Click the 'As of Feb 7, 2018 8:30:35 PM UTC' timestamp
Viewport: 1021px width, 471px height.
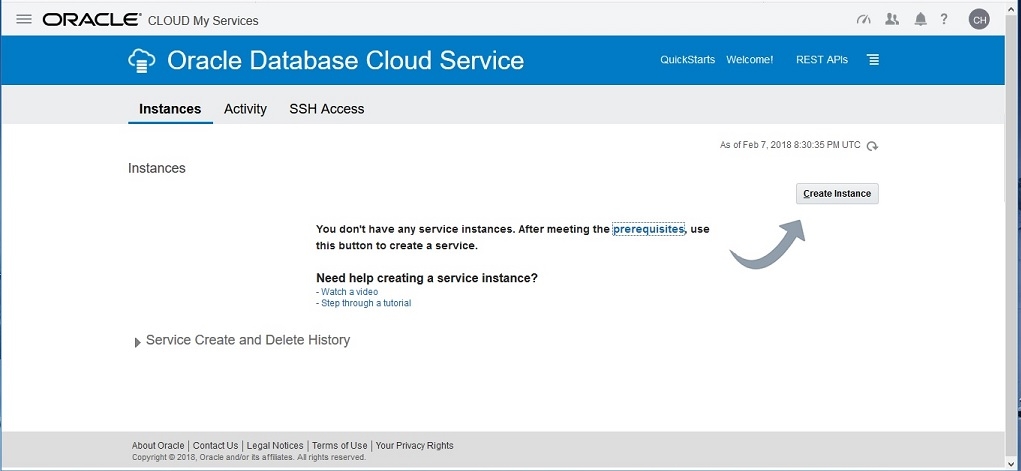click(x=790, y=145)
